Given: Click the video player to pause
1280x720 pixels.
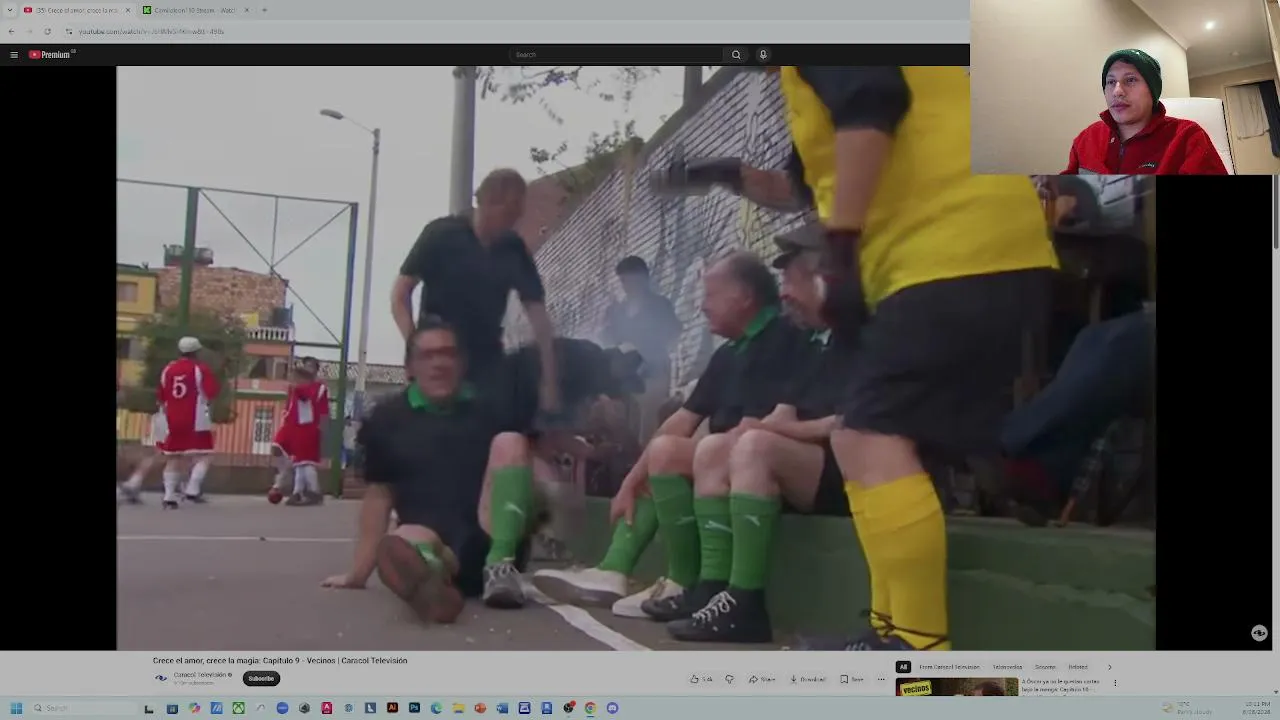Looking at the screenshot, I should [636, 358].
